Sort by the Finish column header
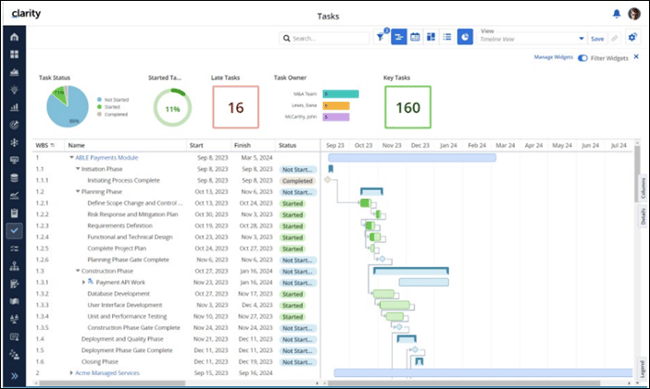650x389 pixels. click(x=243, y=145)
